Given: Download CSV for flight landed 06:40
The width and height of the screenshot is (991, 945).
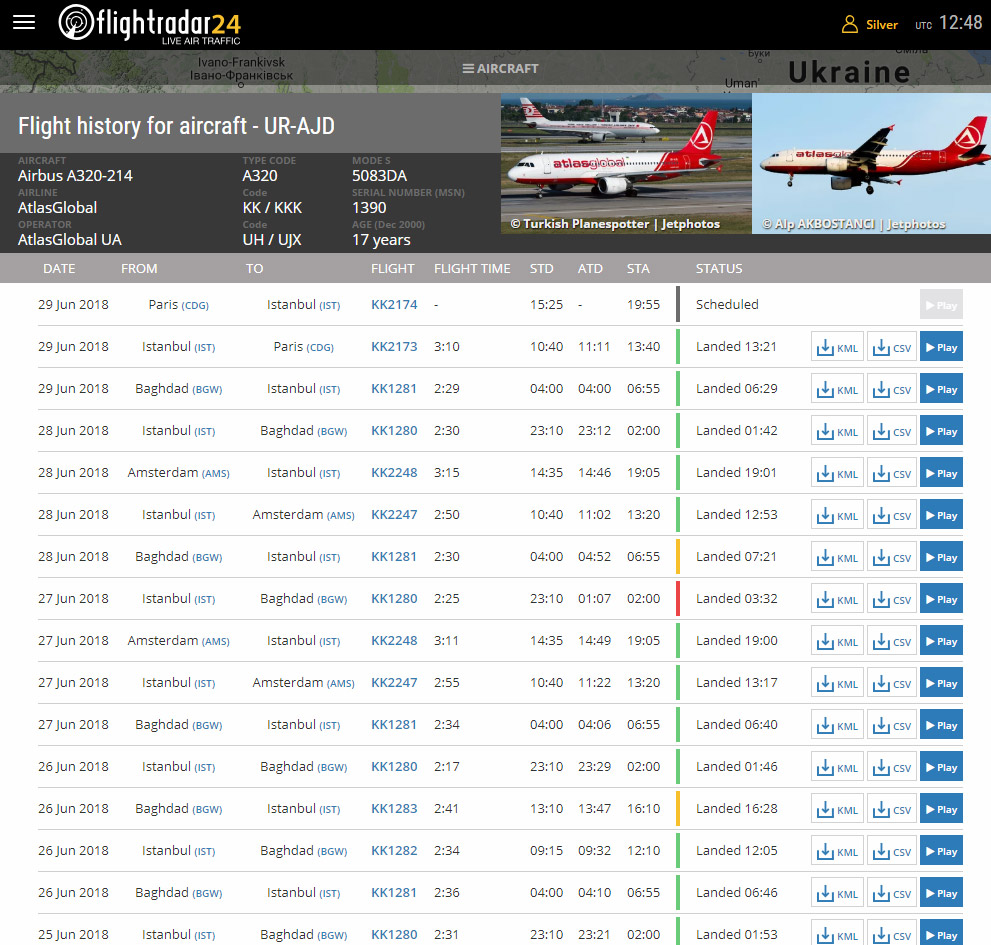Looking at the screenshot, I should click(x=892, y=725).
